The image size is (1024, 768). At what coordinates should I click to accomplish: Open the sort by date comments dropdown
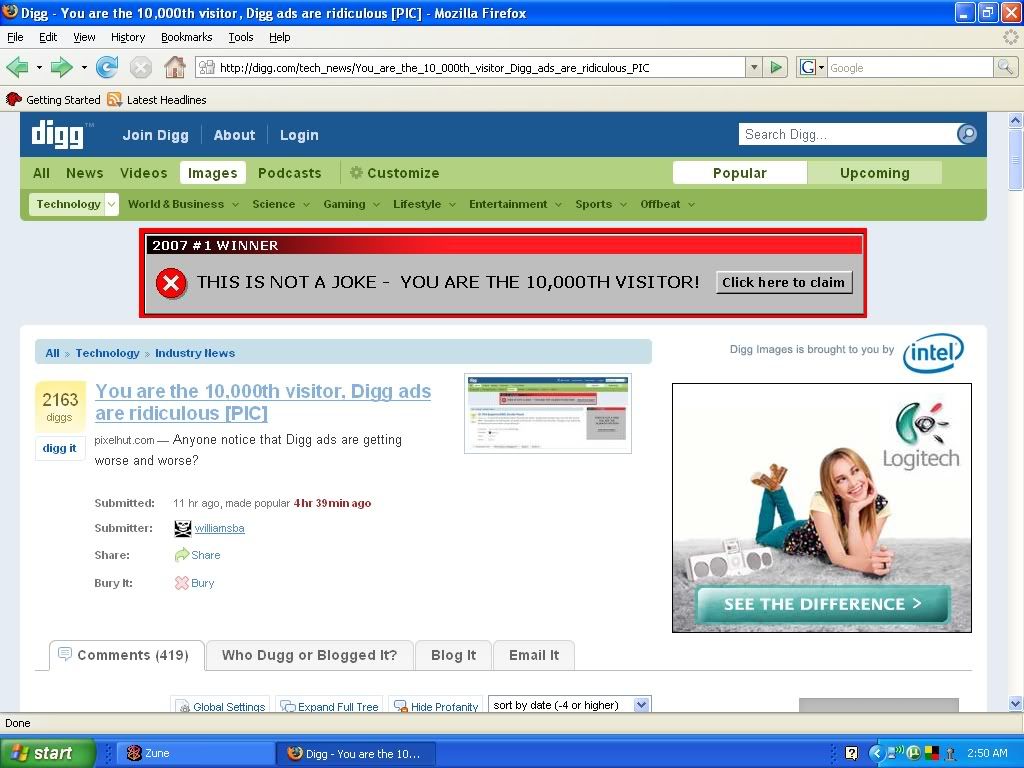coord(569,705)
